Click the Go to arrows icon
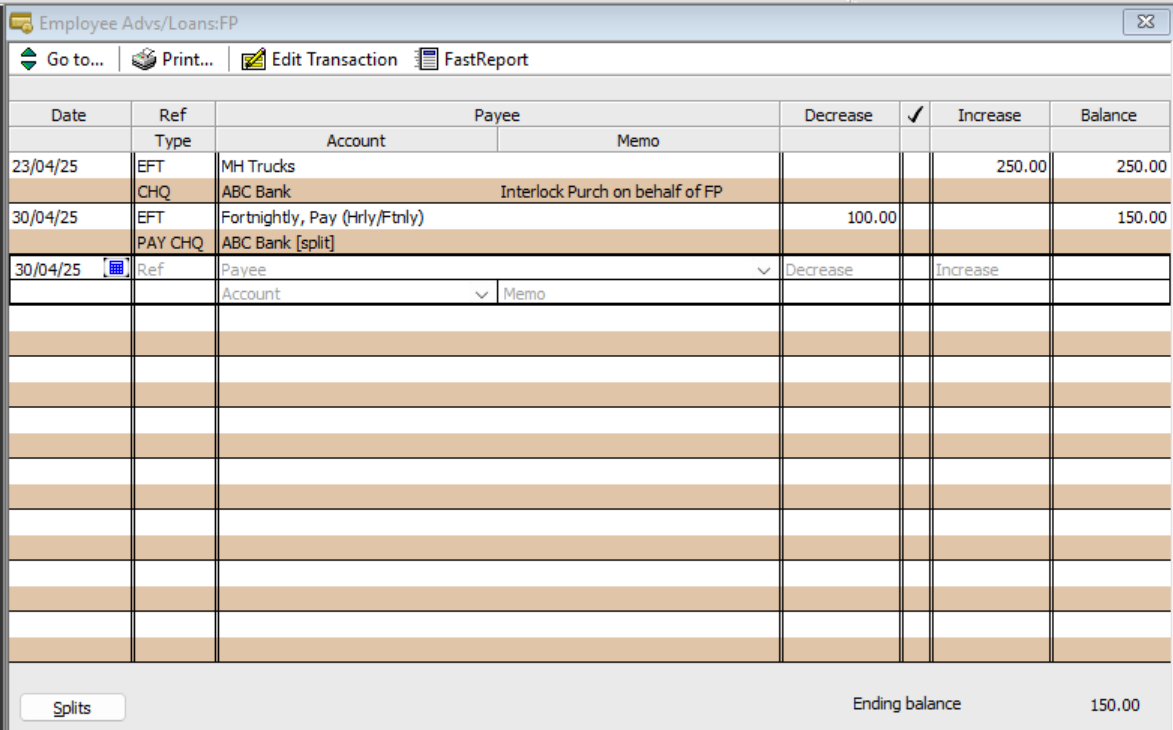 (x=28, y=59)
